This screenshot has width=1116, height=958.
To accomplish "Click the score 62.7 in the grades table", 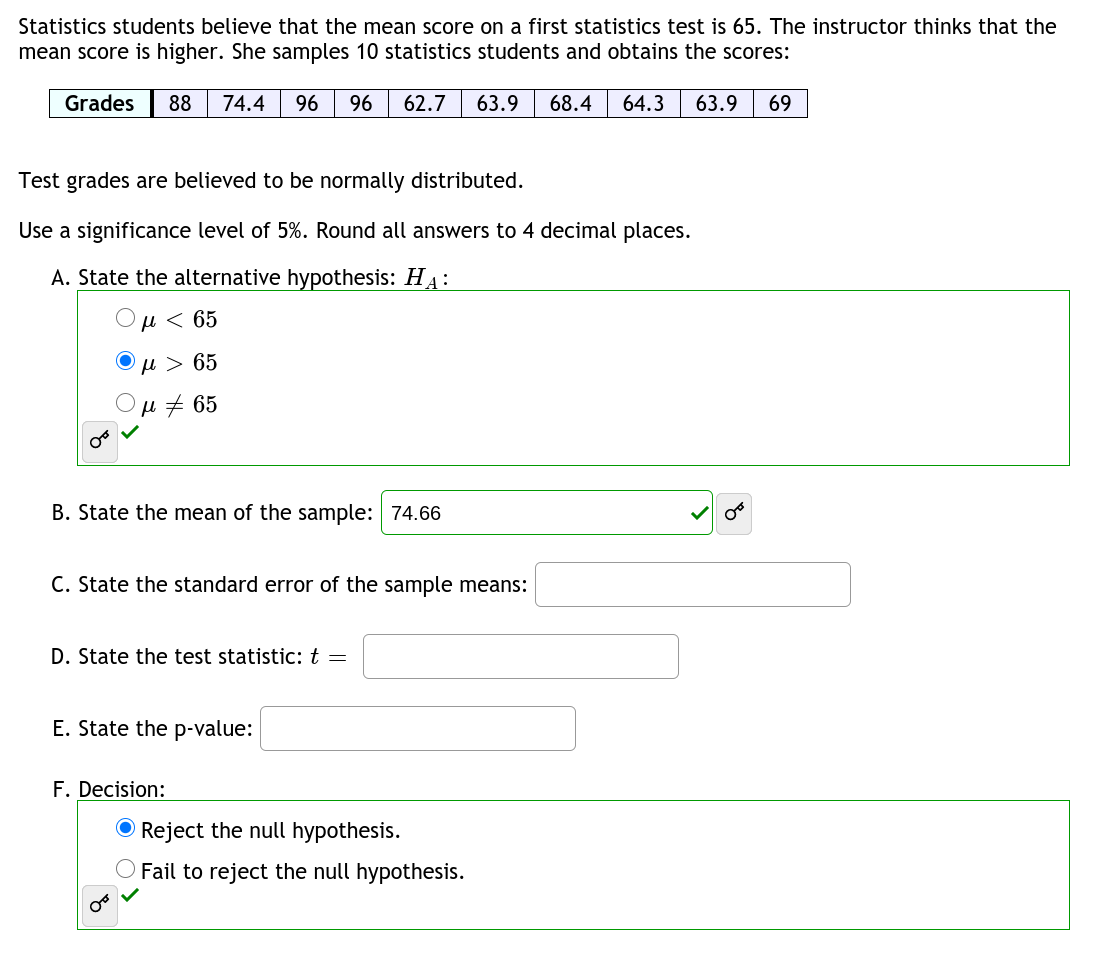I will pos(424,103).
